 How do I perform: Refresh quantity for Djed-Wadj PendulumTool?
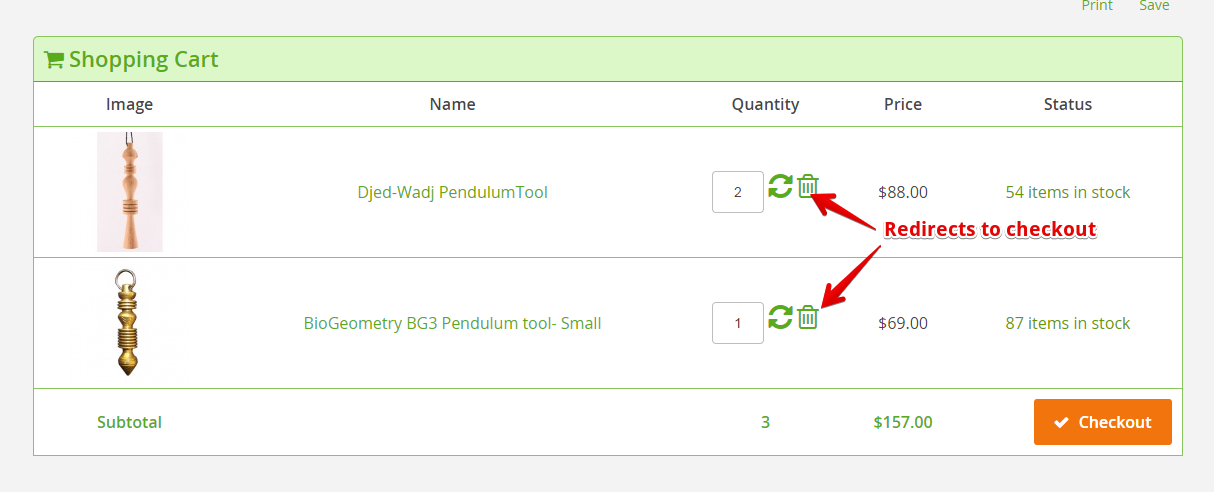(780, 186)
